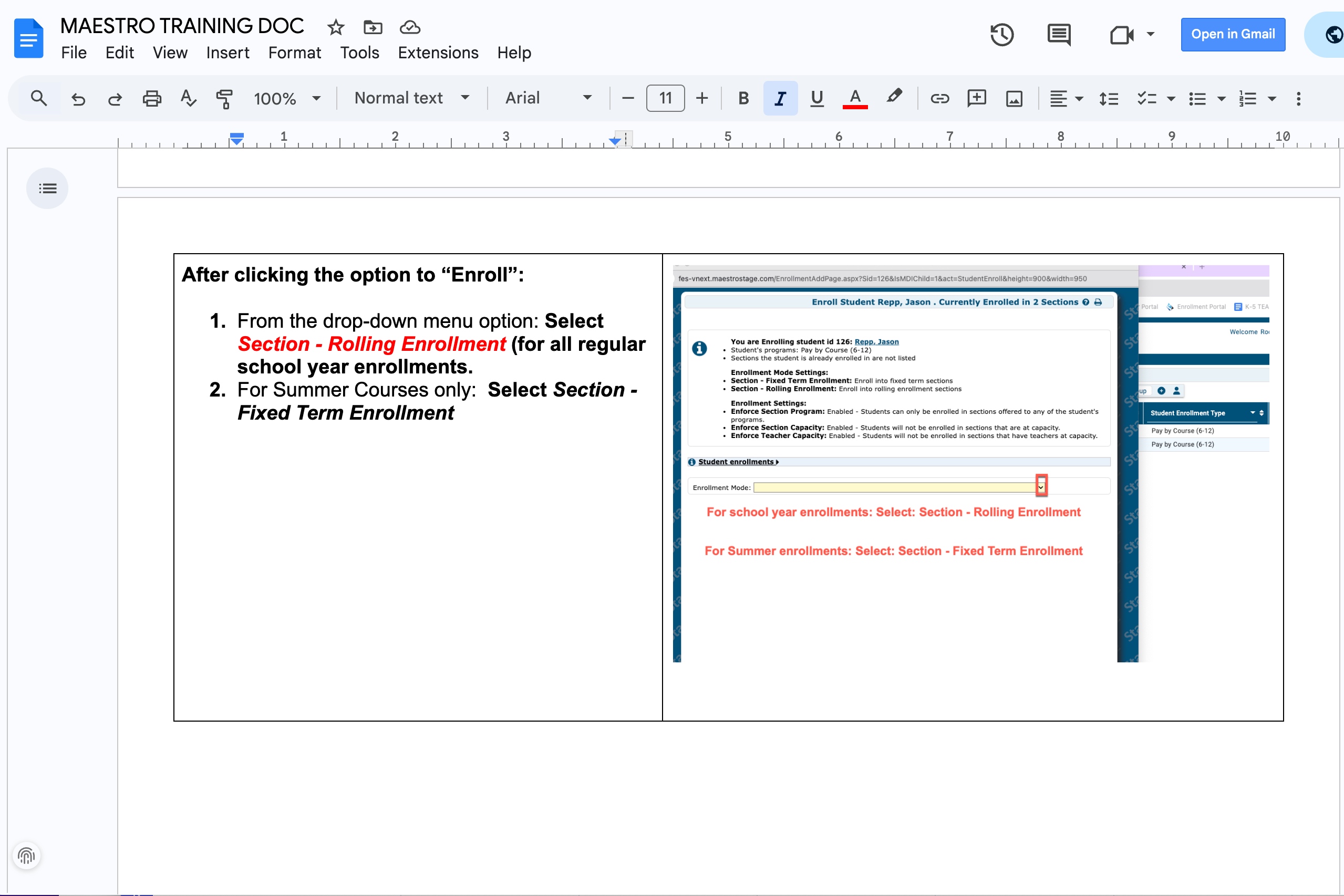Decrease the font size
This screenshot has height=896, width=1344.
[627, 98]
